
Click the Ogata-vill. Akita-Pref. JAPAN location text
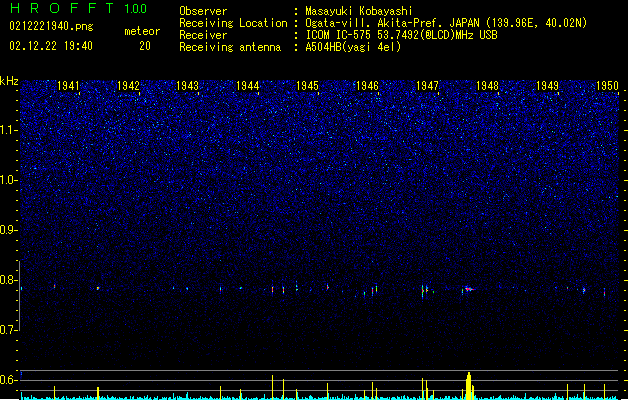coord(446,23)
